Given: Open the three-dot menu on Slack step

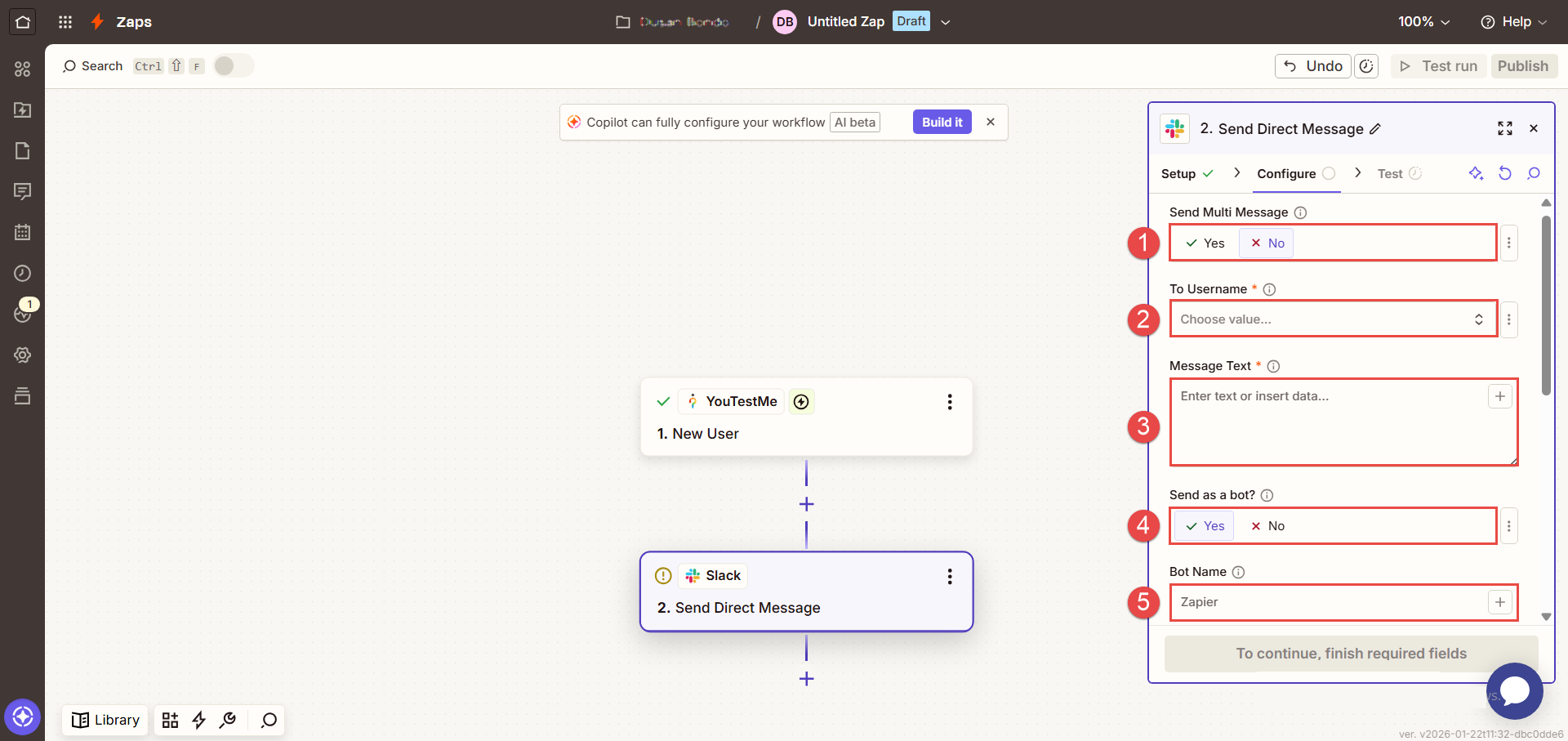Looking at the screenshot, I should tap(949, 577).
